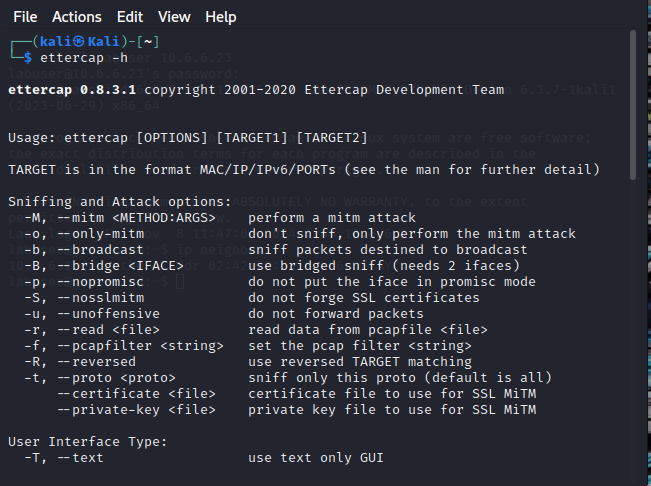Open the Actions menu
The image size is (651, 486).
(77, 17)
